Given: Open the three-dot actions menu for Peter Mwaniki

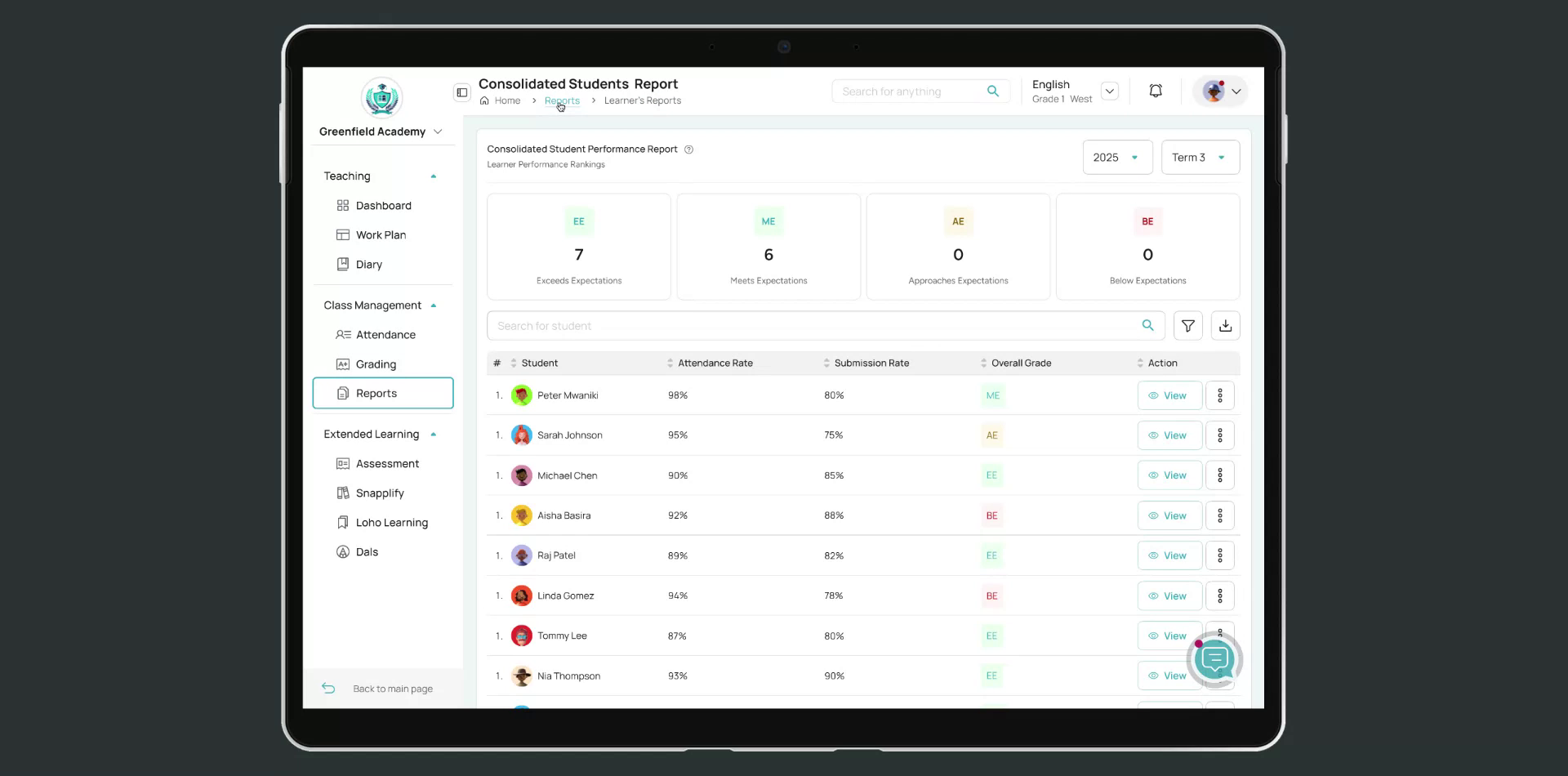Looking at the screenshot, I should coord(1220,395).
